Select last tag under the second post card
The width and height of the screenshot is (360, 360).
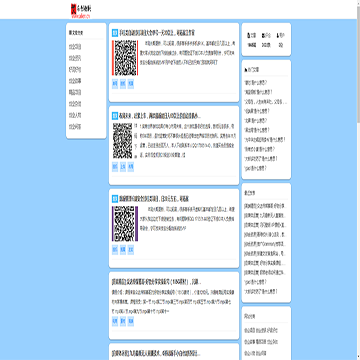pyautogui.click(x=131, y=167)
